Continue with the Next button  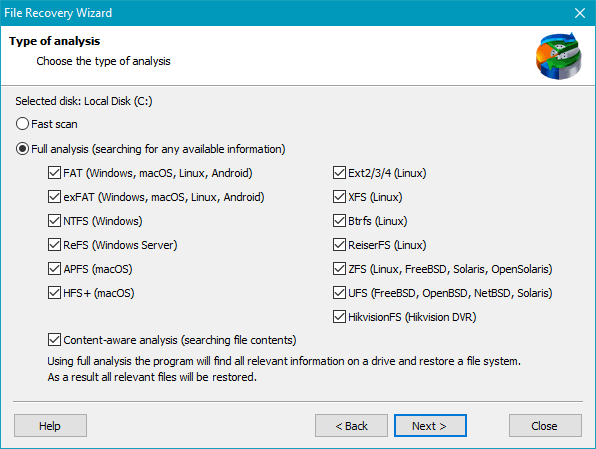430,425
